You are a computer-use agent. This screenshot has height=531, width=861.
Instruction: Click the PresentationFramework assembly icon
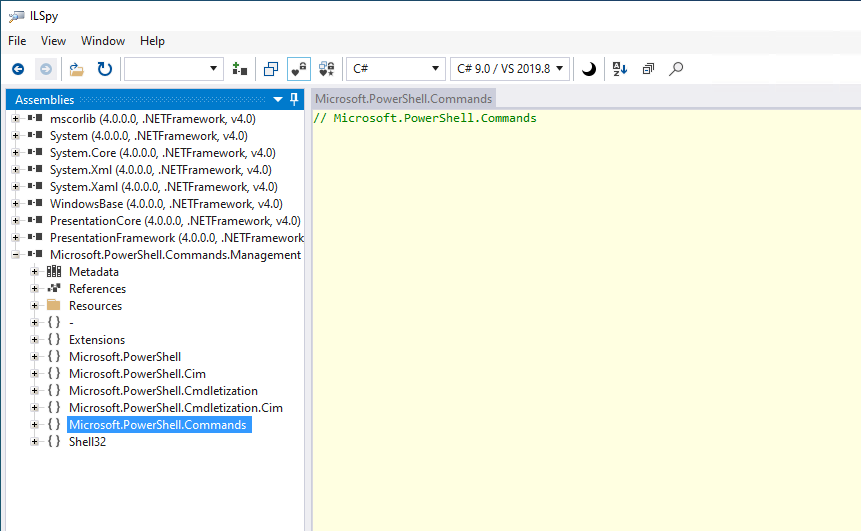36,237
